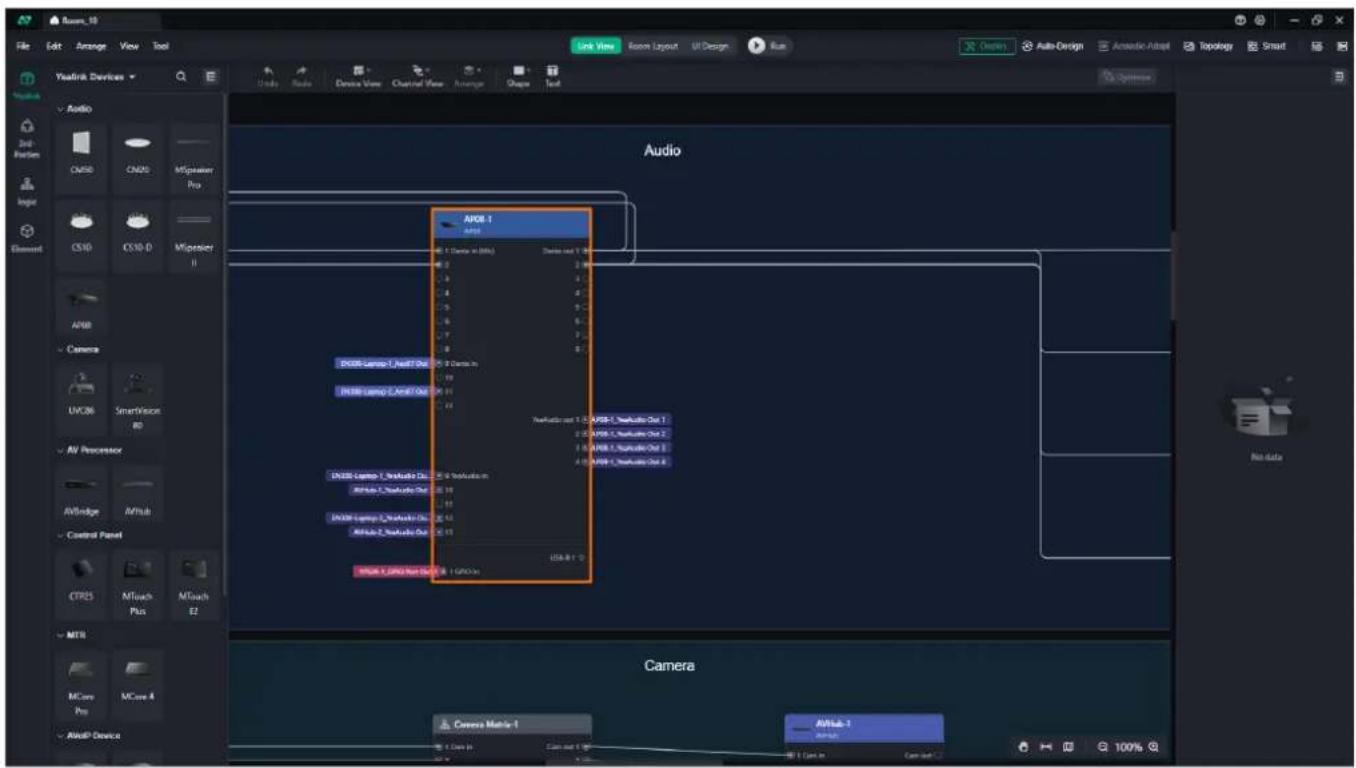Click the fit-width icon in zoom bar
Viewport: 1356px width, 768px height.
[x=1045, y=747]
